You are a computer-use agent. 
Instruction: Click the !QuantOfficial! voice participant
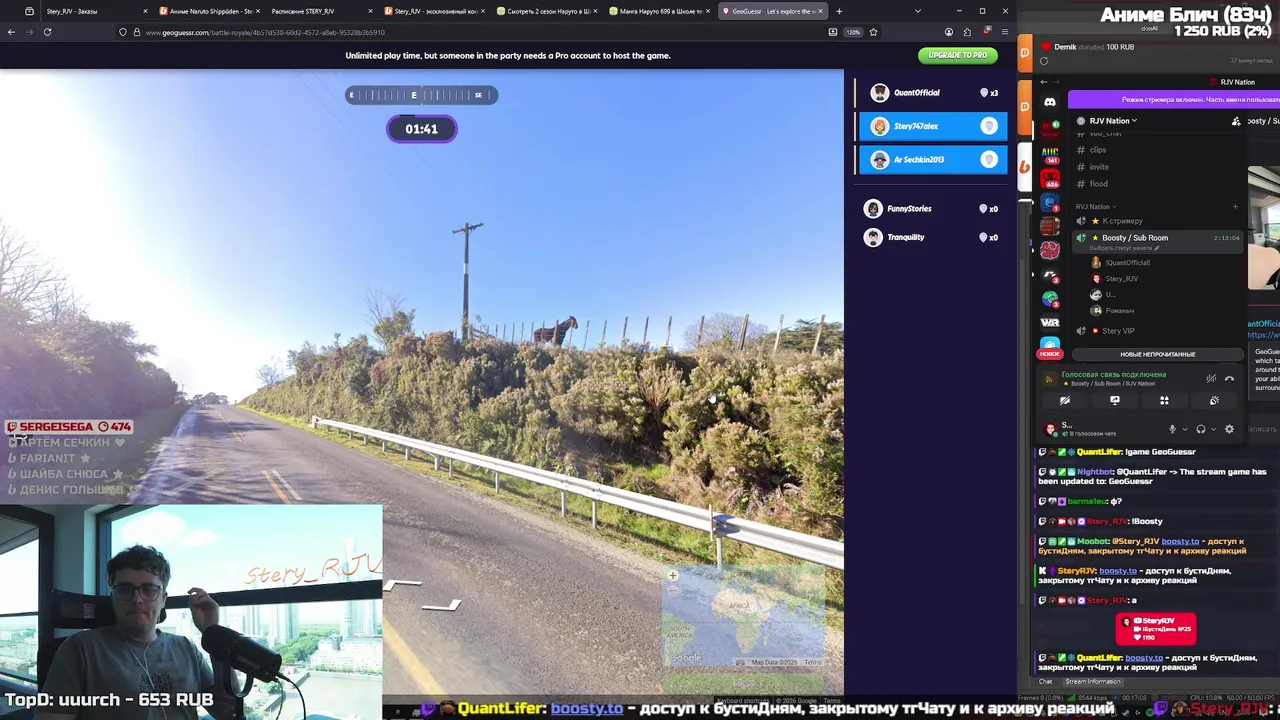(1127, 263)
